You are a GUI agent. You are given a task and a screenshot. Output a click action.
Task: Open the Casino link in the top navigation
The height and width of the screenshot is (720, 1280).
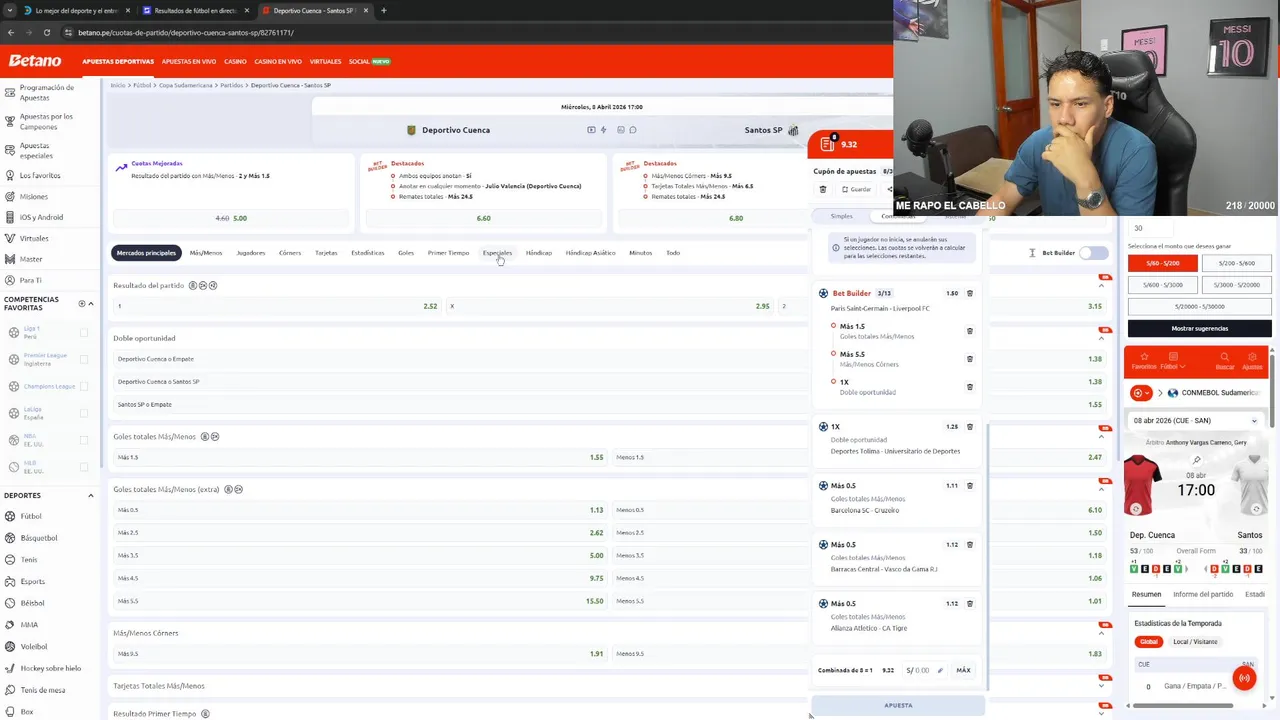click(x=235, y=61)
